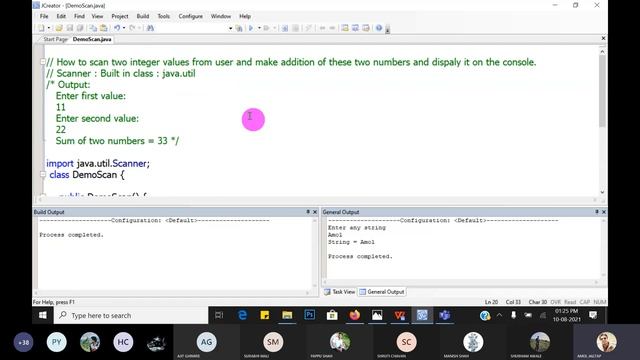Click the editor scroll-up arrow
The width and height of the screenshot is (640, 360).
(602, 51)
